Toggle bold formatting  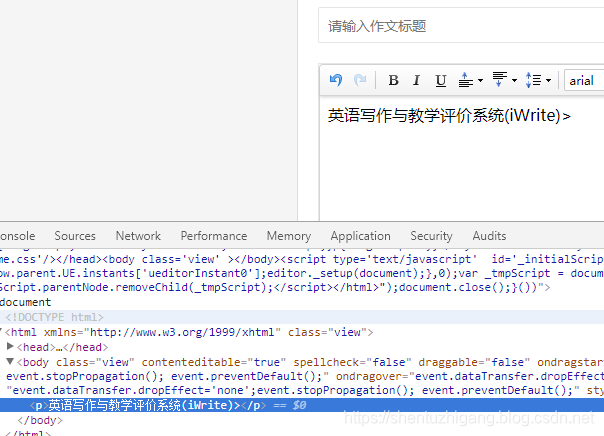(x=393, y=80)
